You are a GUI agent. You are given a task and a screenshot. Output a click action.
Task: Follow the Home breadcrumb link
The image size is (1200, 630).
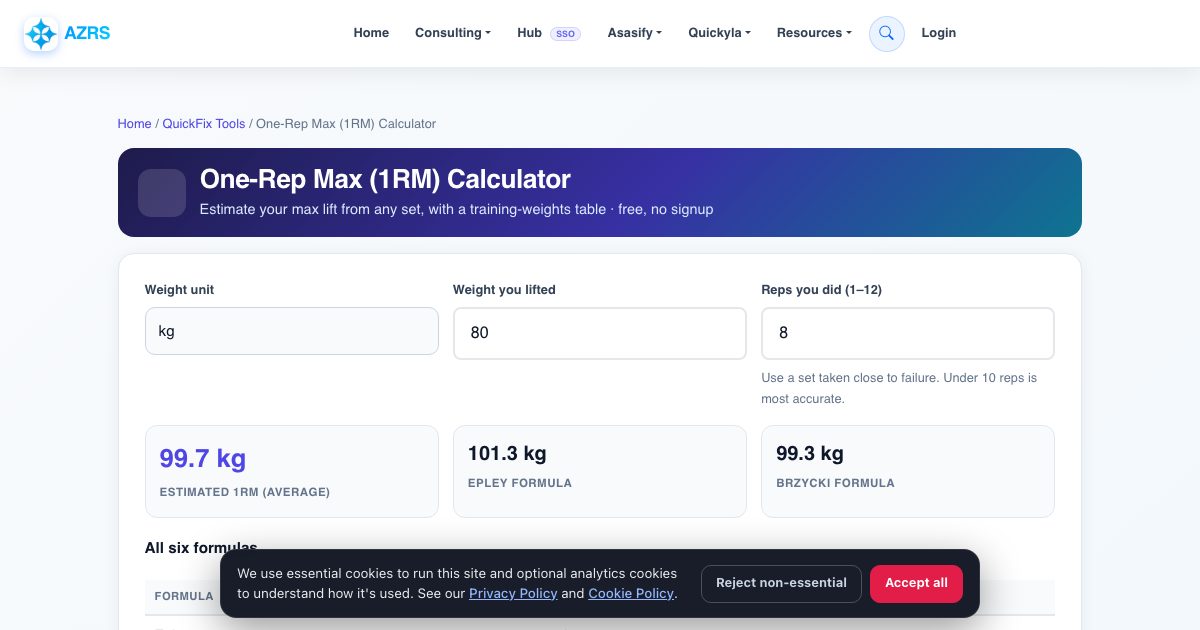tap(134, 124)
